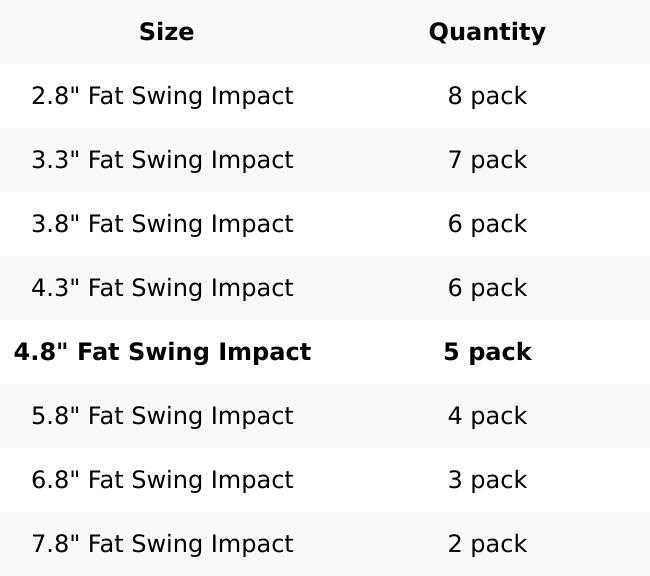
Task: Click the 6 pack cell for 3.8" size
Action: 487,224
